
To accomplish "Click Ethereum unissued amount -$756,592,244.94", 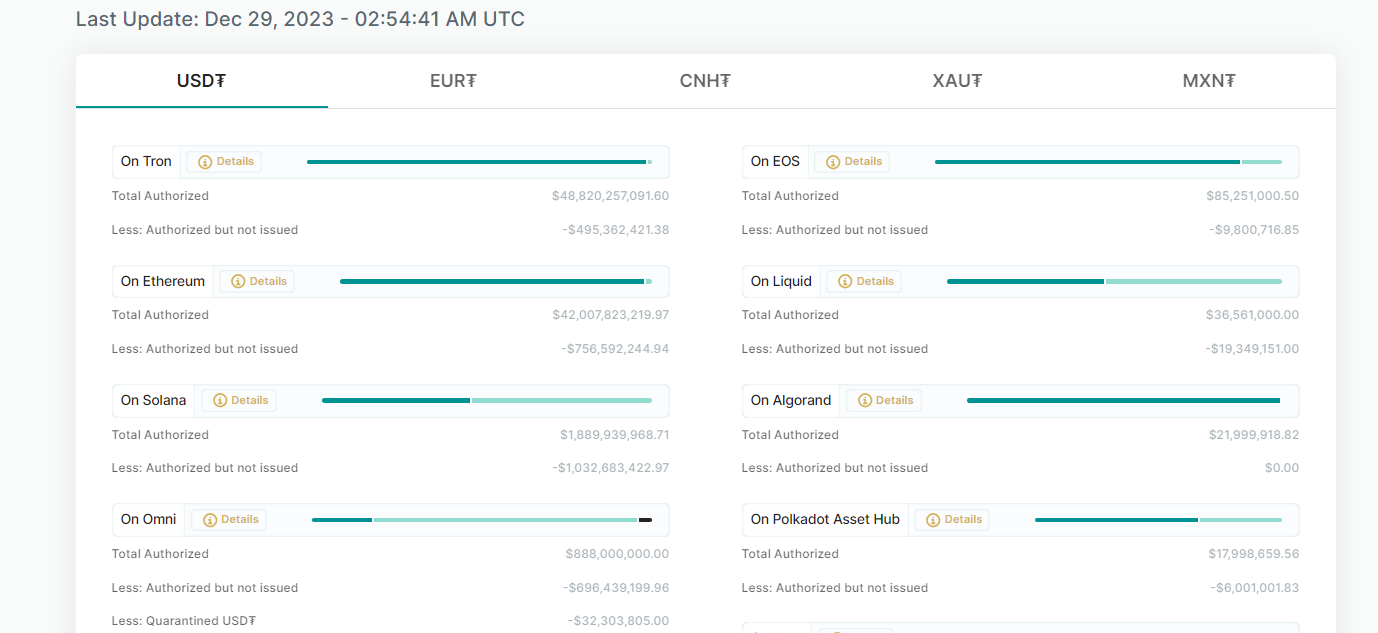I will [615, 349].
